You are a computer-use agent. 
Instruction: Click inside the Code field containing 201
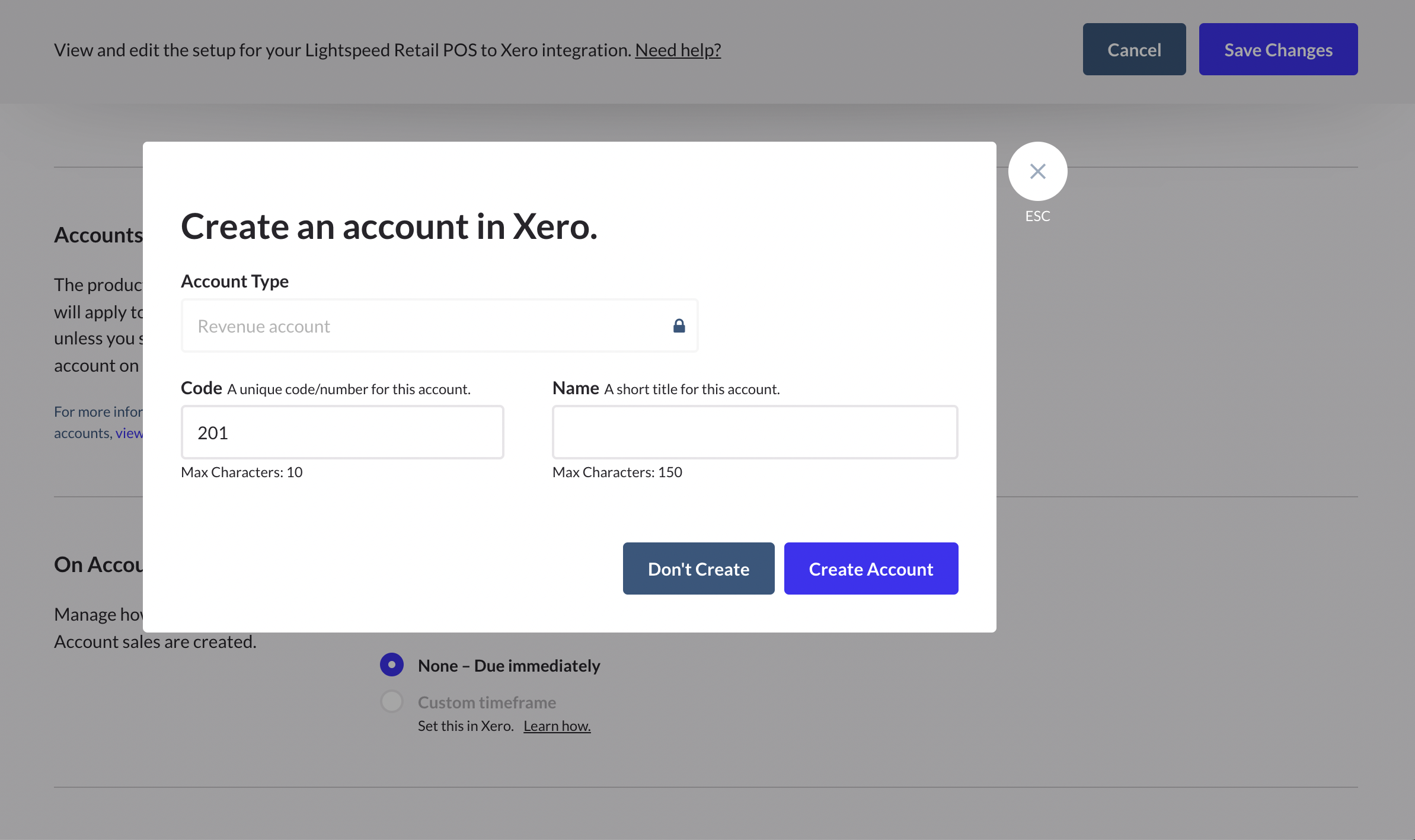[341, 432]
